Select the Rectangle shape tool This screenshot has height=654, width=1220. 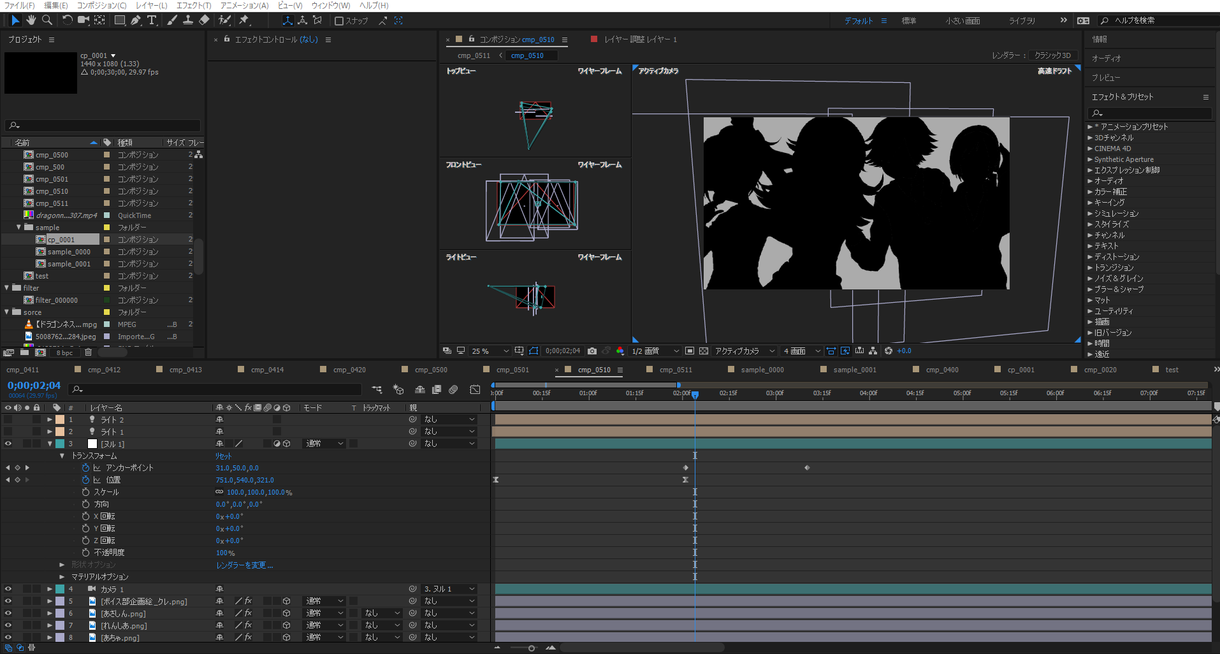click(120, 20)
